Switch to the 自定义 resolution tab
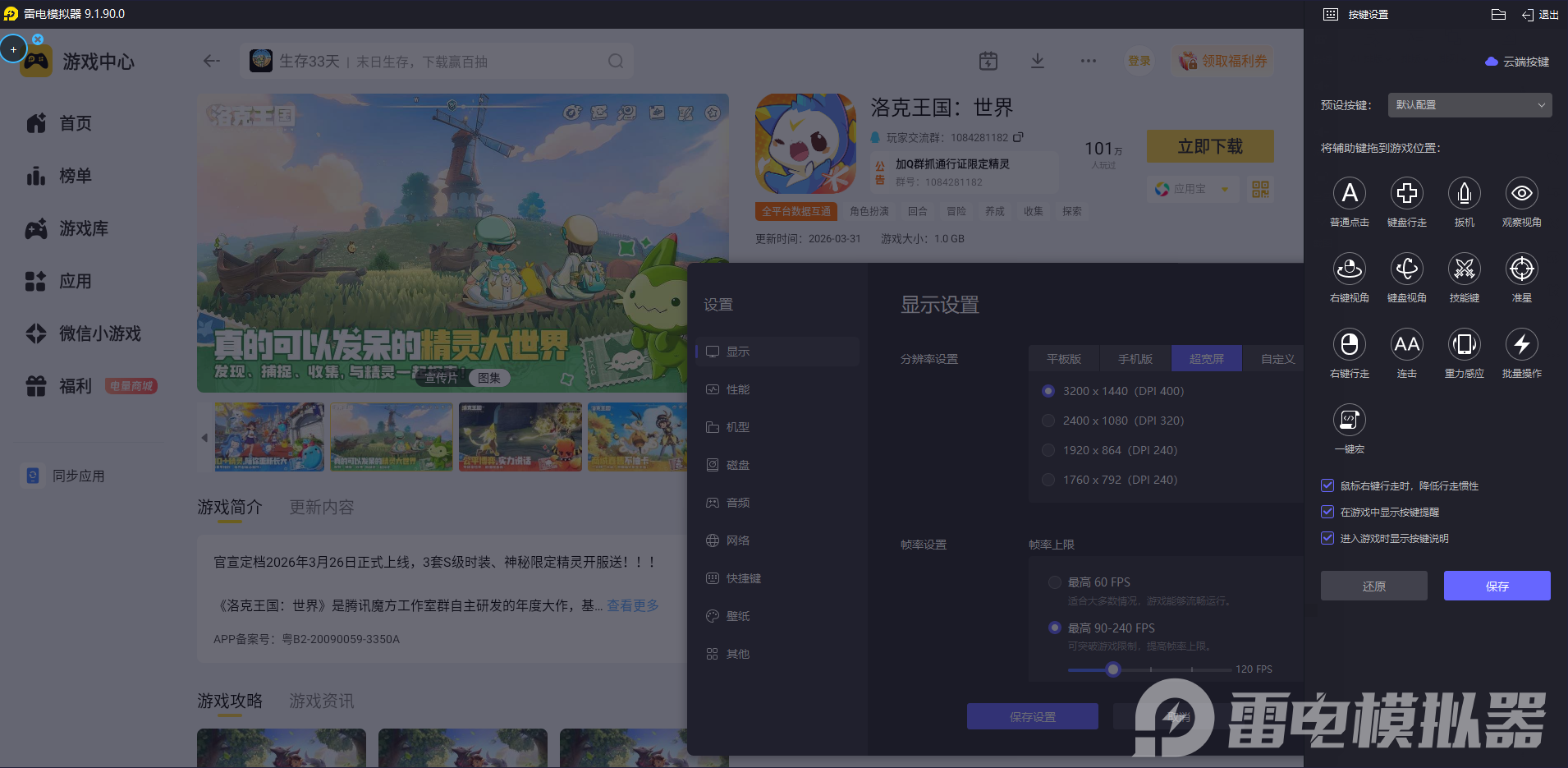 pyautogui.click(x=1273, y=359)
